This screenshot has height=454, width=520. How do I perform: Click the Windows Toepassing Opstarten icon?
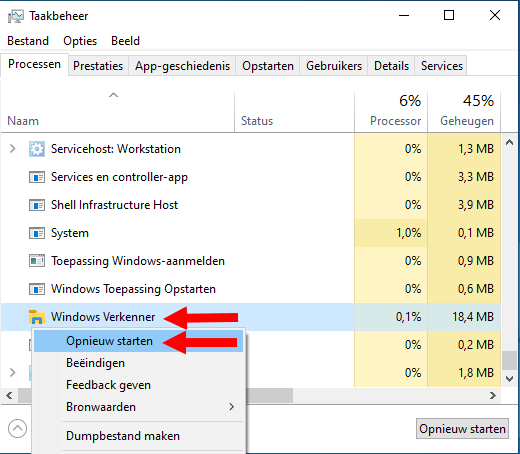pos(37,289)
